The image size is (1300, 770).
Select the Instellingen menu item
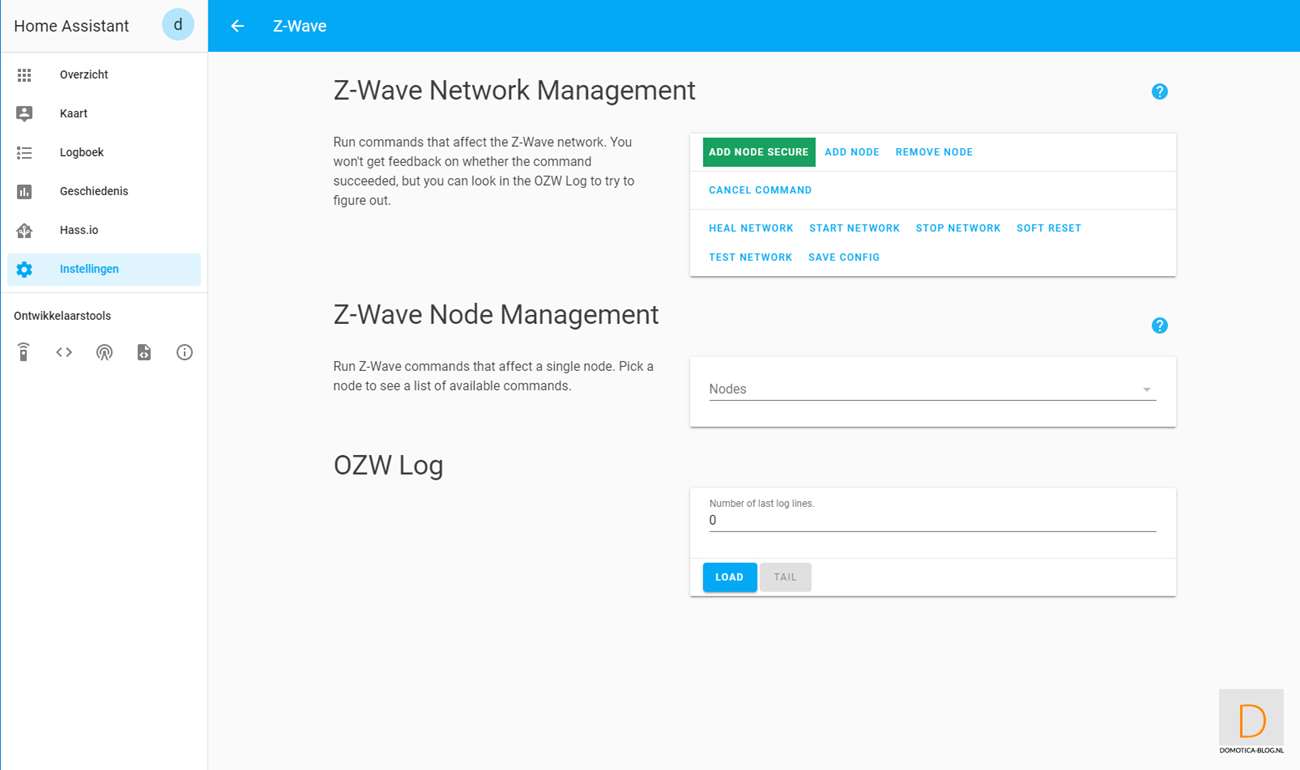(104, 269)
